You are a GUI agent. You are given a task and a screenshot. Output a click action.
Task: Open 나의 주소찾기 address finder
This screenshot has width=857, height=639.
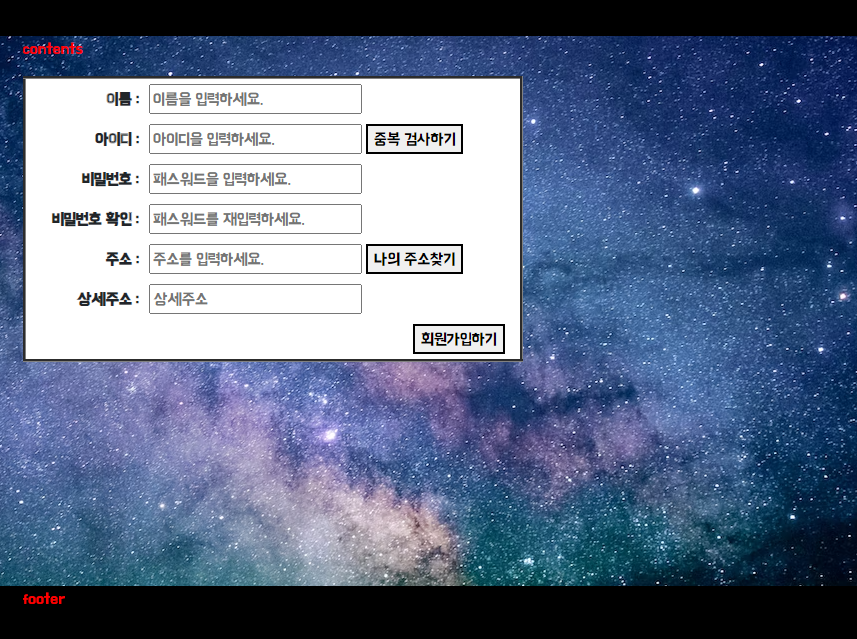[x=414, y=259]
